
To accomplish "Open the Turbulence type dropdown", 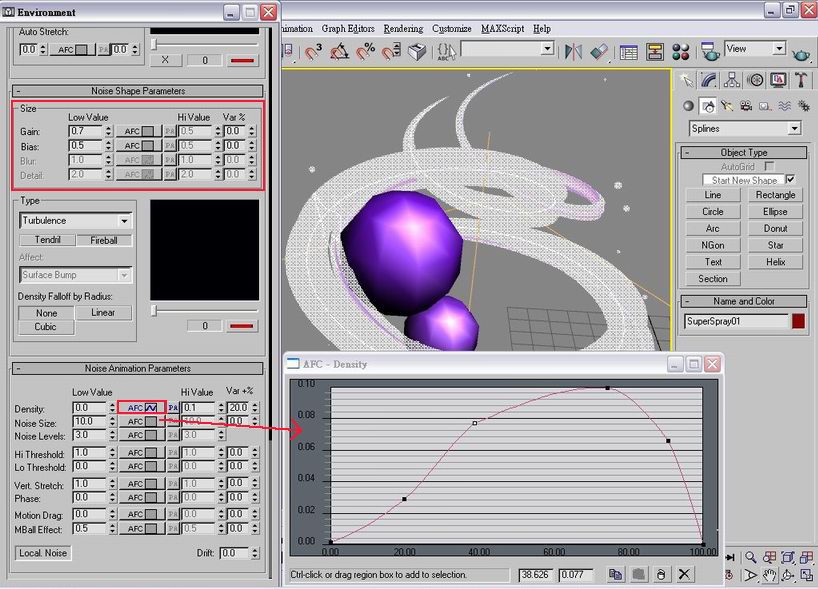I will (124, 220).
